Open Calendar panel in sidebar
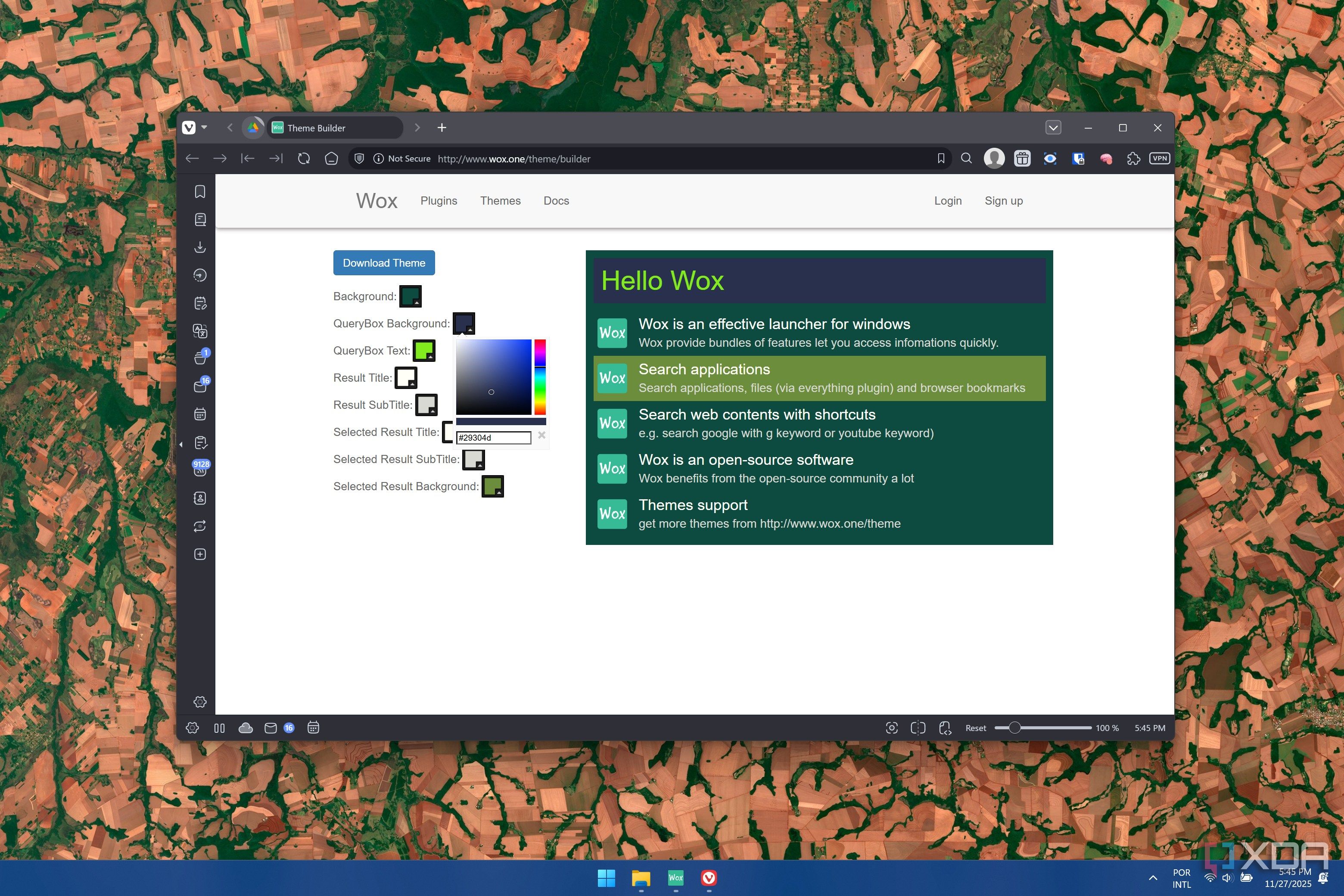1344x896 pixels. pos(200,414)
